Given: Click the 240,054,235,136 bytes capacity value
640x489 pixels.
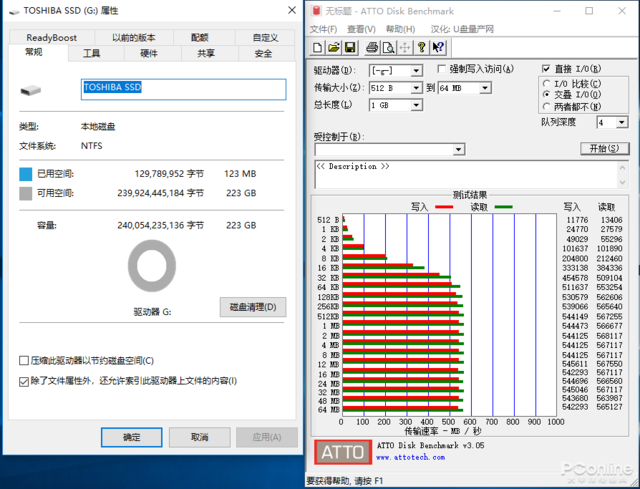Looking at the screenshot, I should click(x=160, y=225).
